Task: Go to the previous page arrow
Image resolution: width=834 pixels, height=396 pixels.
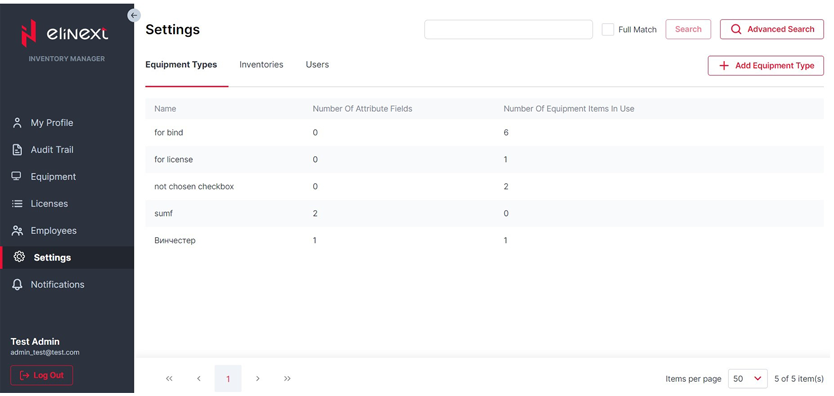Action: (x=199, y=378)
